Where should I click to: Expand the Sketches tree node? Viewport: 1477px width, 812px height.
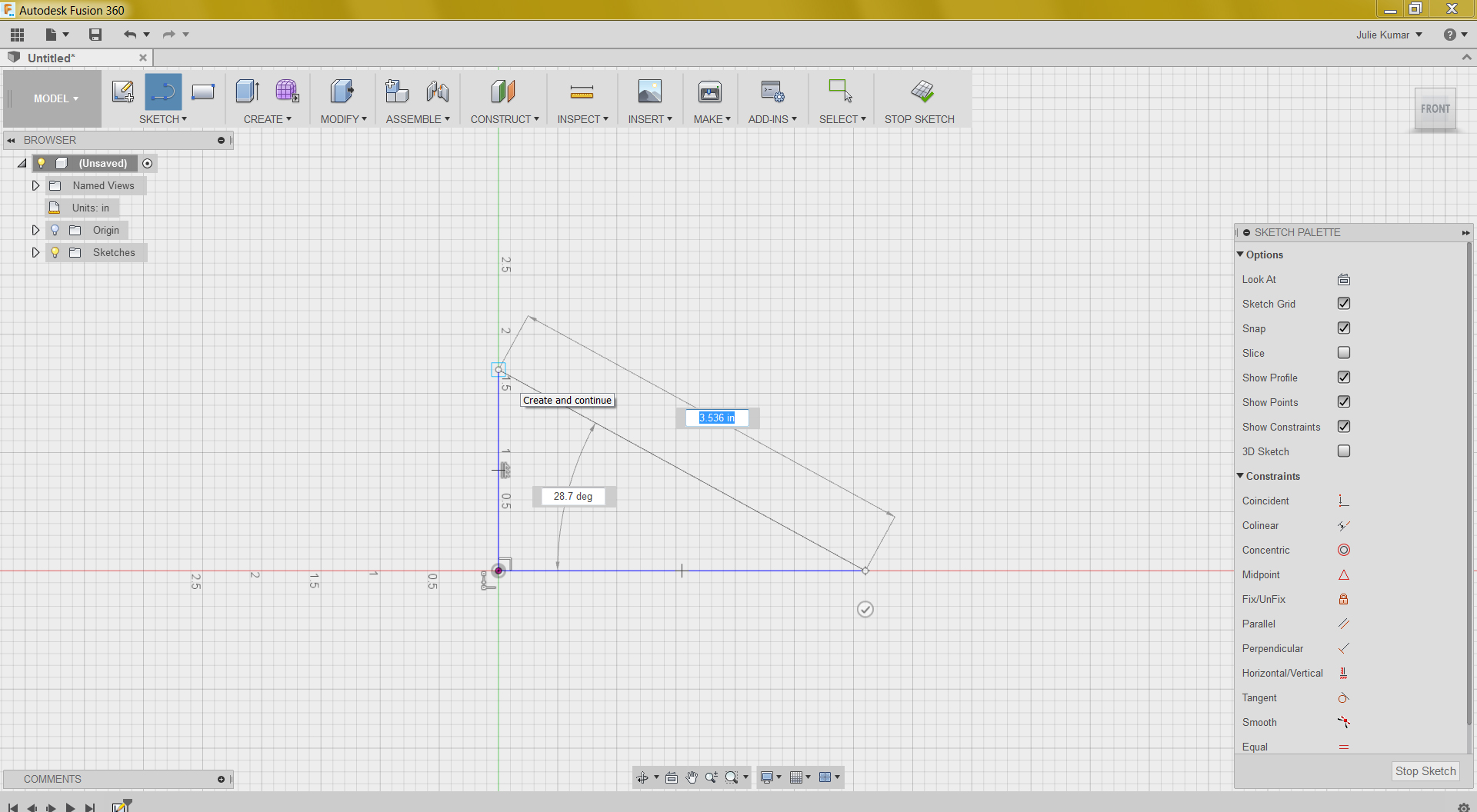(35, 252)
